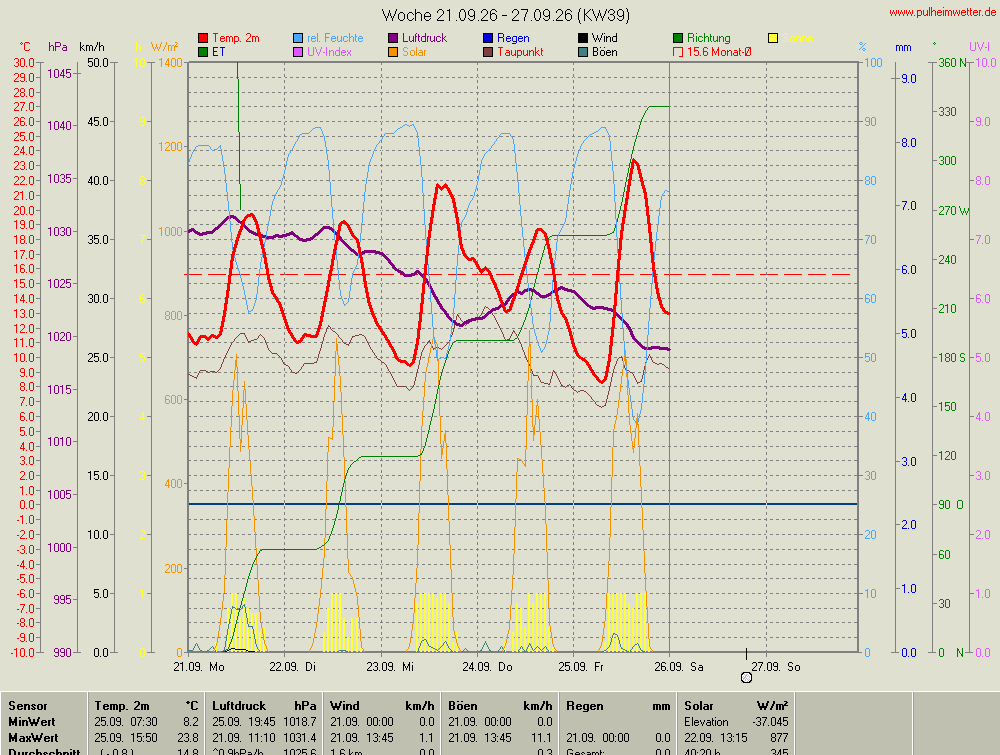Click the Solar column header in the table
The image size is (1000, 755).
click(698, 706)
